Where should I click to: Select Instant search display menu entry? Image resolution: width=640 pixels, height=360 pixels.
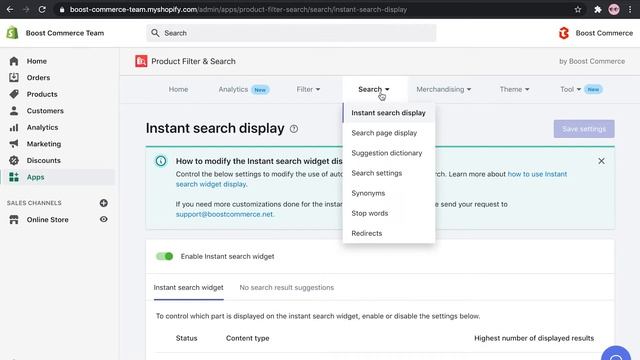pyautogui.click(x=389, y=113)
